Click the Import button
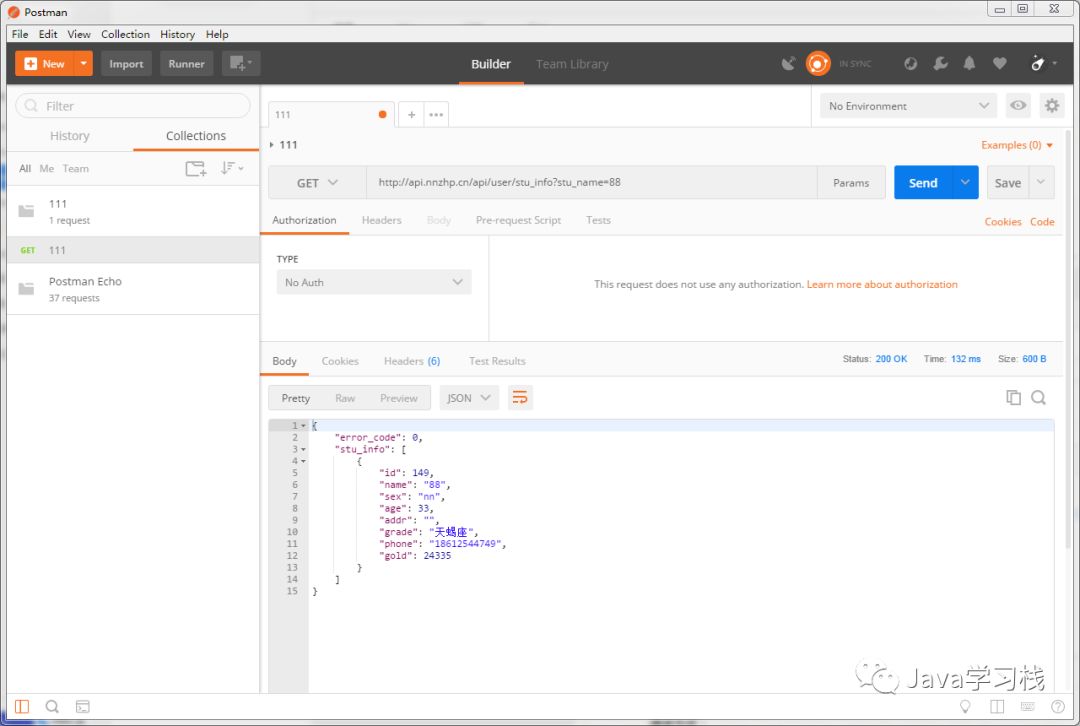The width and height of the screenshot is (1080, 726). coord(126,64)
